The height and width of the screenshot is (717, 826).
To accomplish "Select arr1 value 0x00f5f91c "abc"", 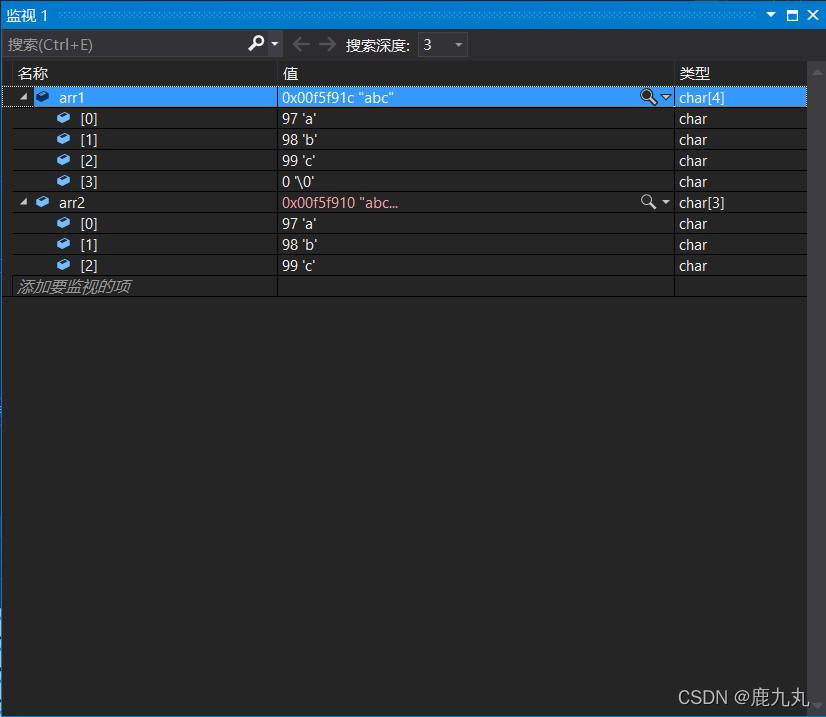I will (x=338, y=97).
